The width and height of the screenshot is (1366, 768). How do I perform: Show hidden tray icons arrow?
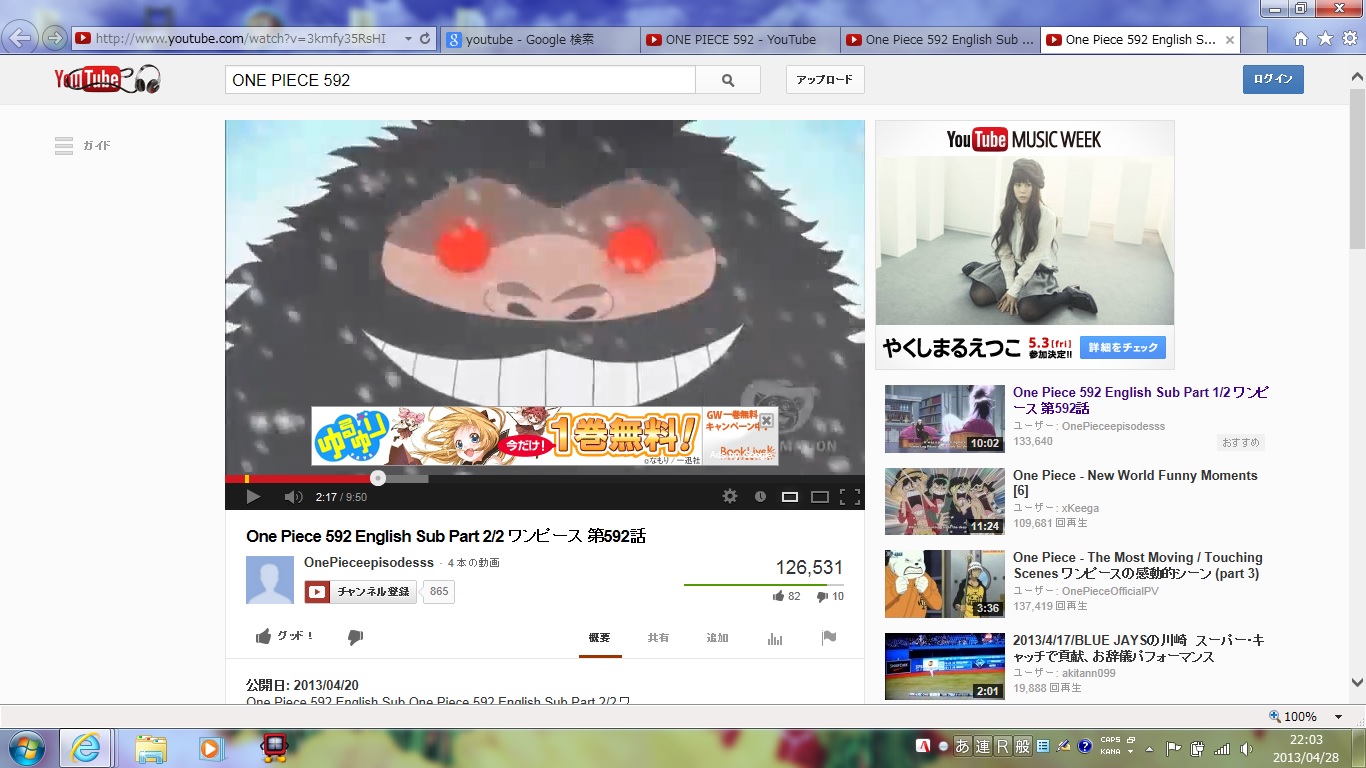1150,748
